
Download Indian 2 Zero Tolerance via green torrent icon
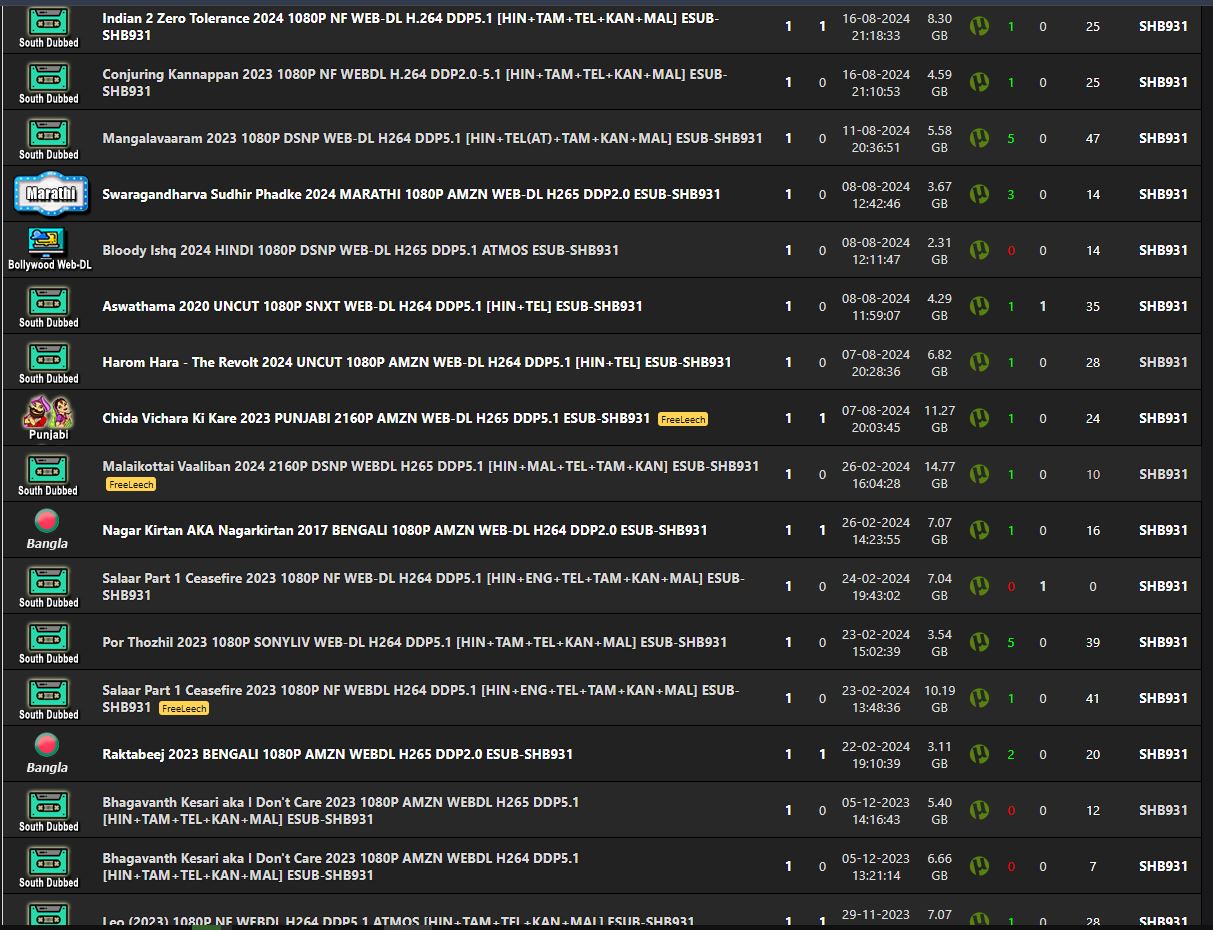pos(979,26)
